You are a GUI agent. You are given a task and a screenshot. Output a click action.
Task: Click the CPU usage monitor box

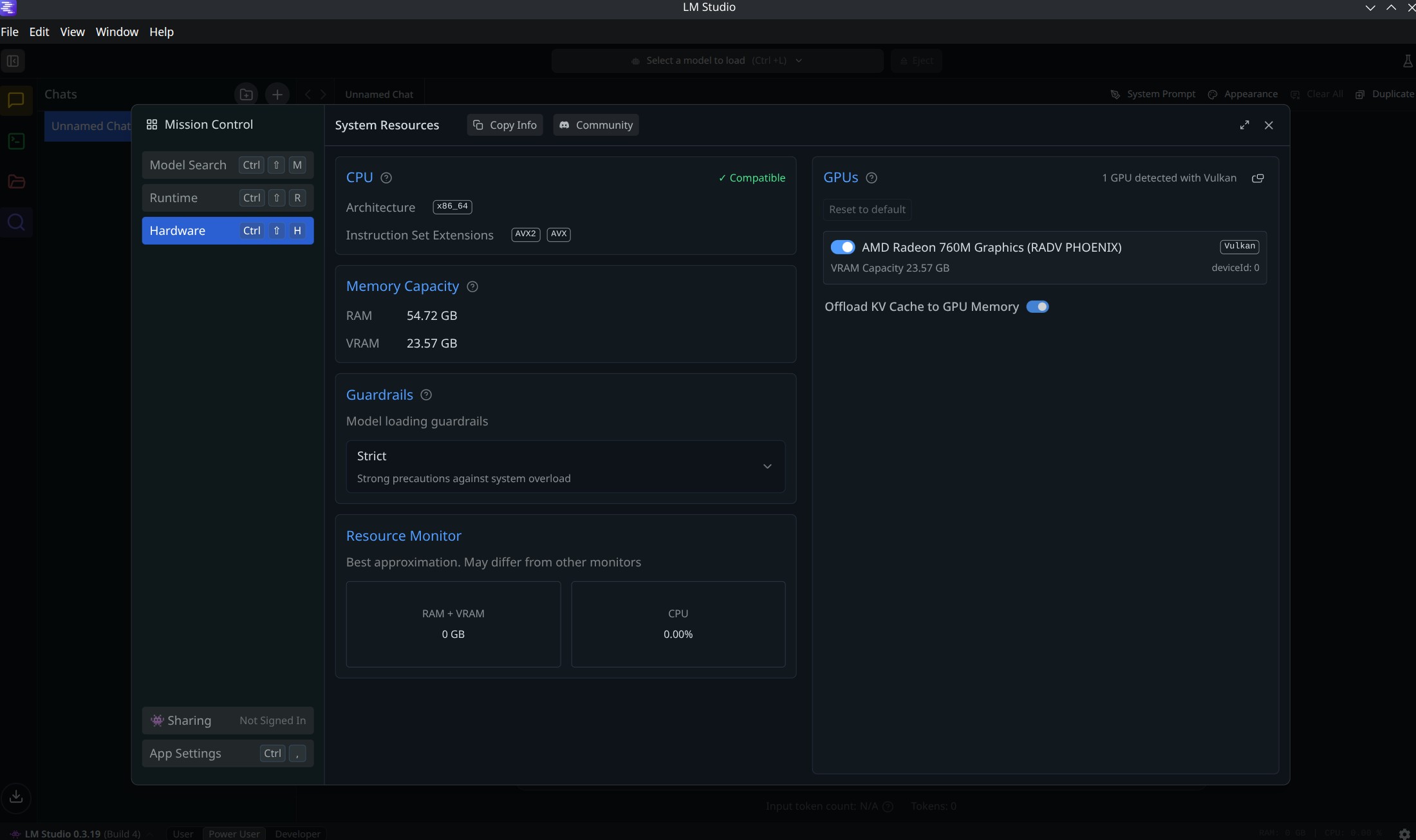pos(678,624)
